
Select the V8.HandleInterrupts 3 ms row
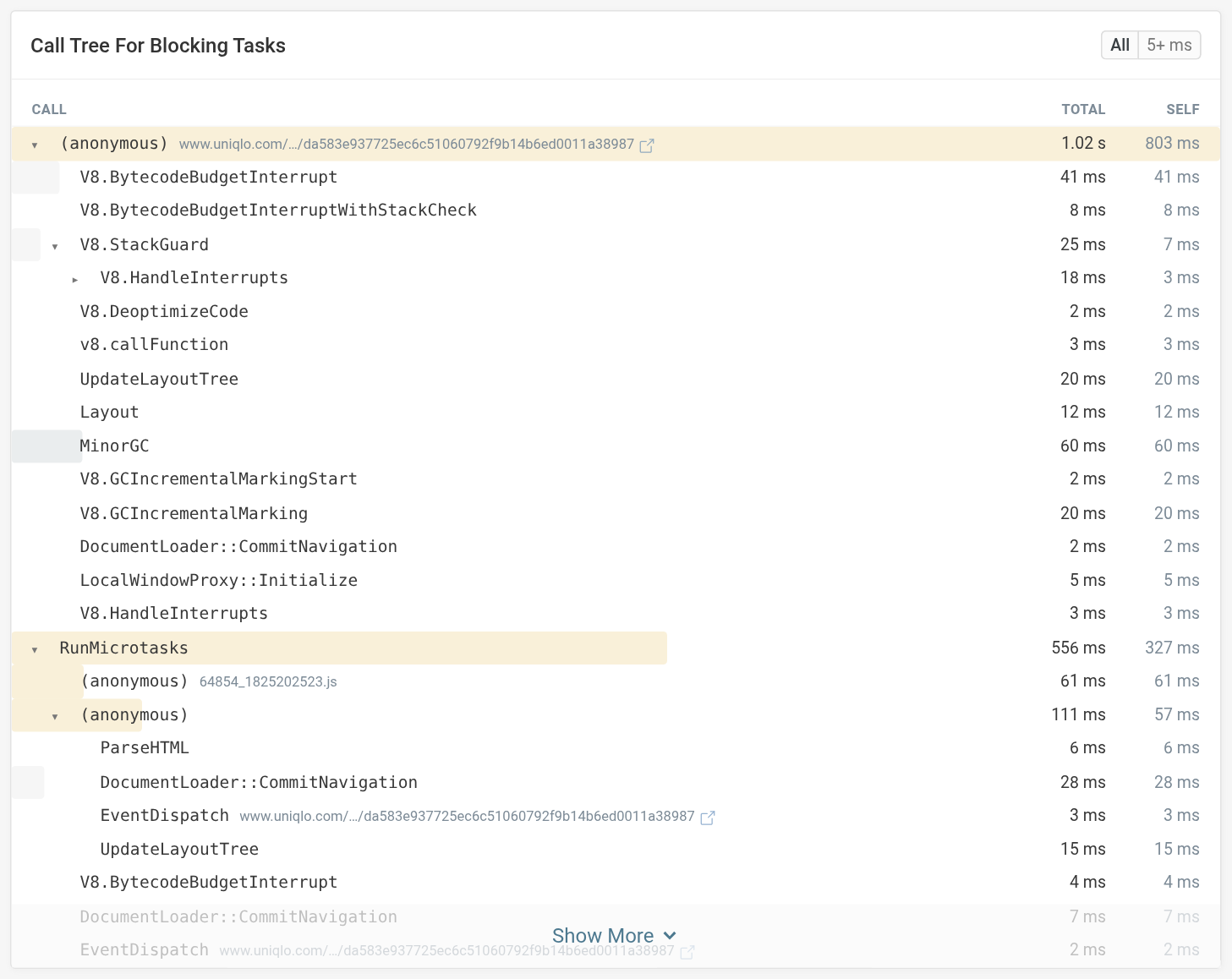tap(616, 613)
